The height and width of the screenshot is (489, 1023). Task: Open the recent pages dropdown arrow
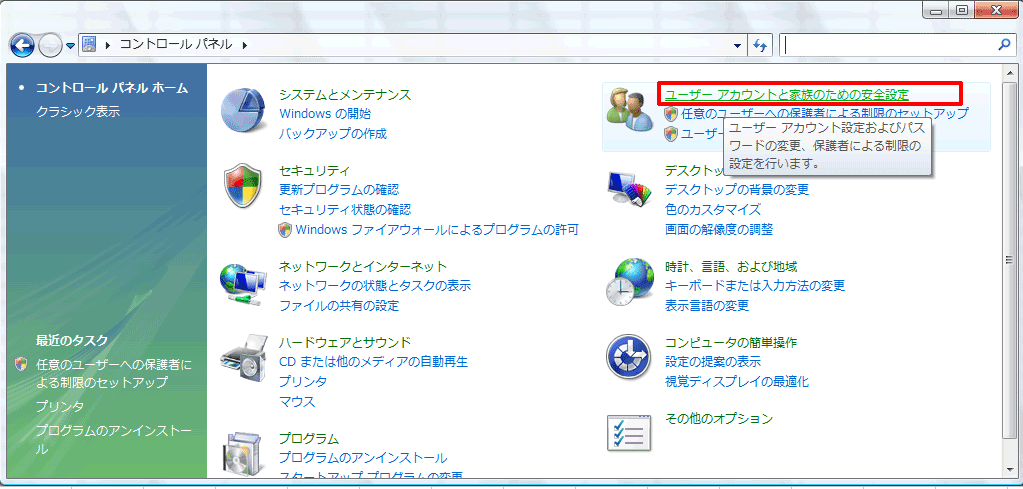coord(70,46)
